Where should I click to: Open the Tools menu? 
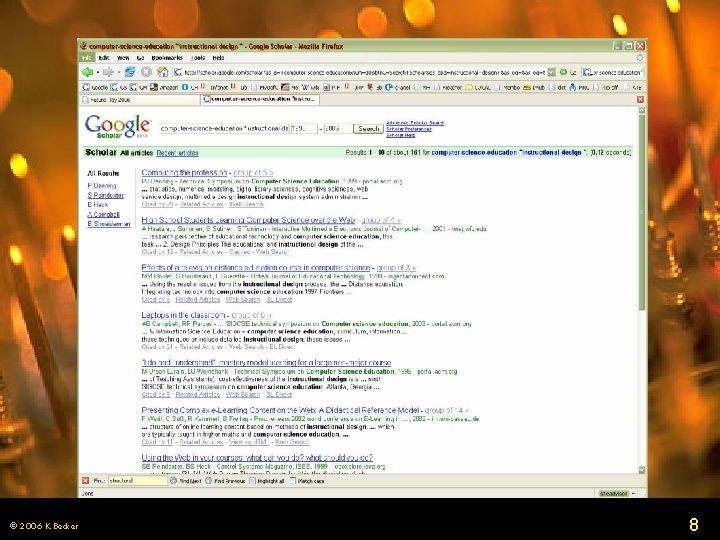[198, 58]
